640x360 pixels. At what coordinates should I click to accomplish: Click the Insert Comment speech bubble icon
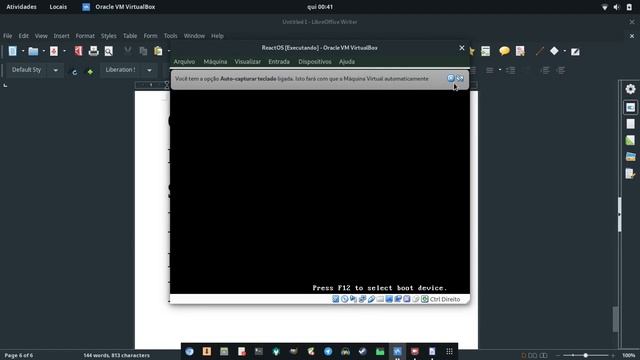coord(504,51)
